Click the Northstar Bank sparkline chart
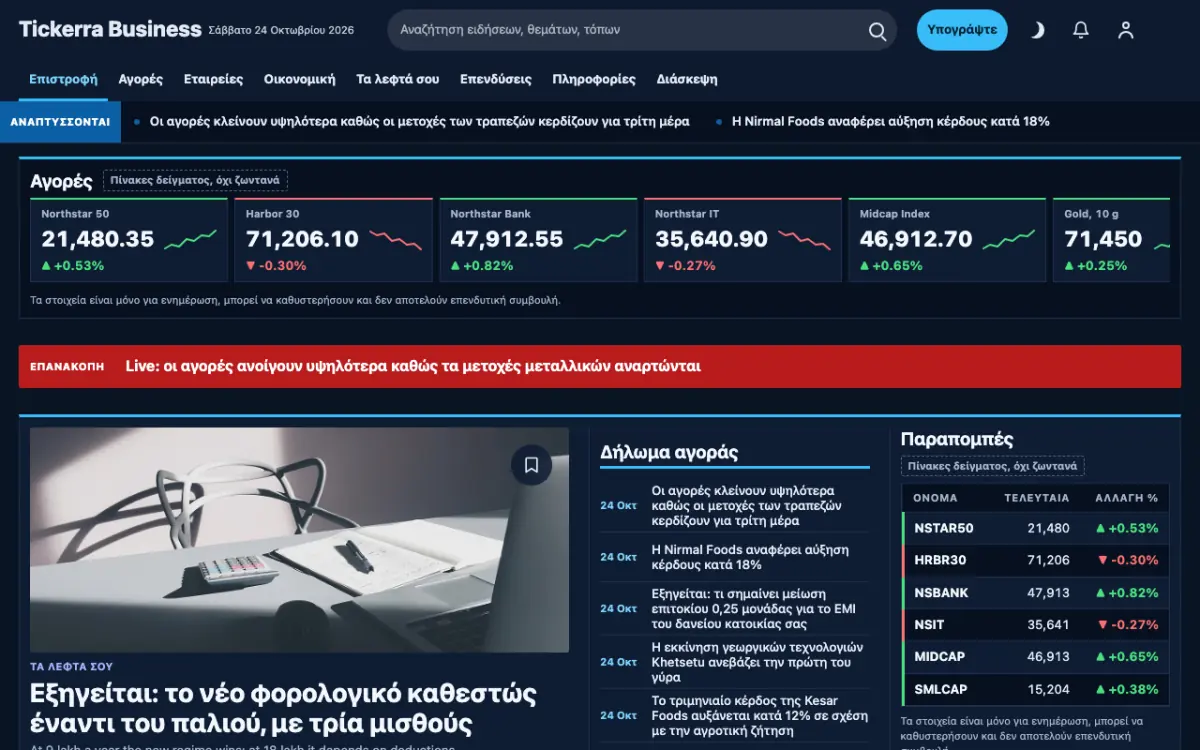 coord(600,240)
